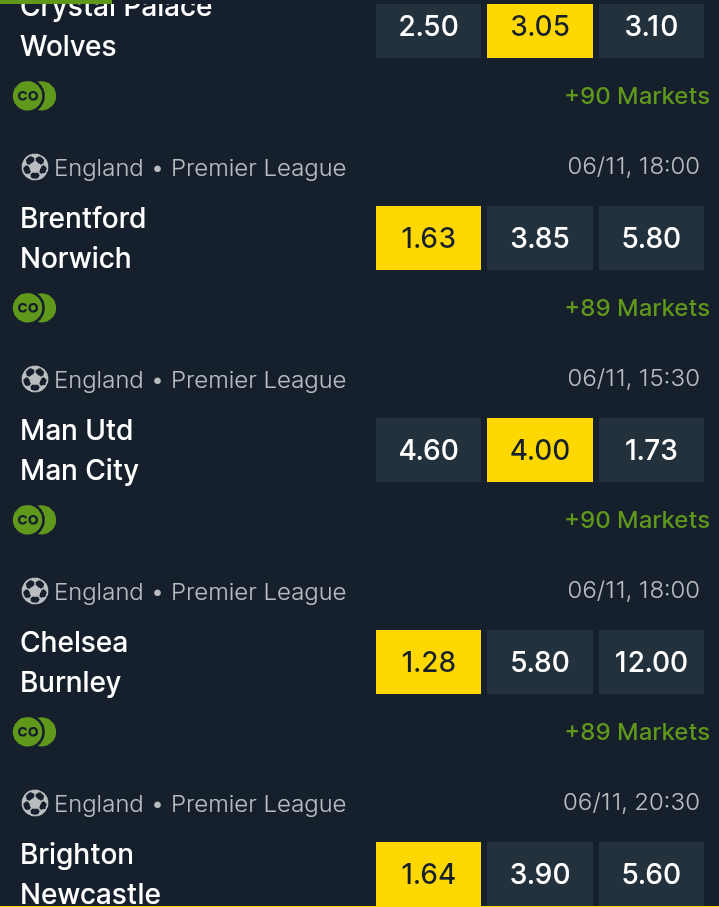Click the cashout icon under Chelsea vs Burnley

click(34, 731)
